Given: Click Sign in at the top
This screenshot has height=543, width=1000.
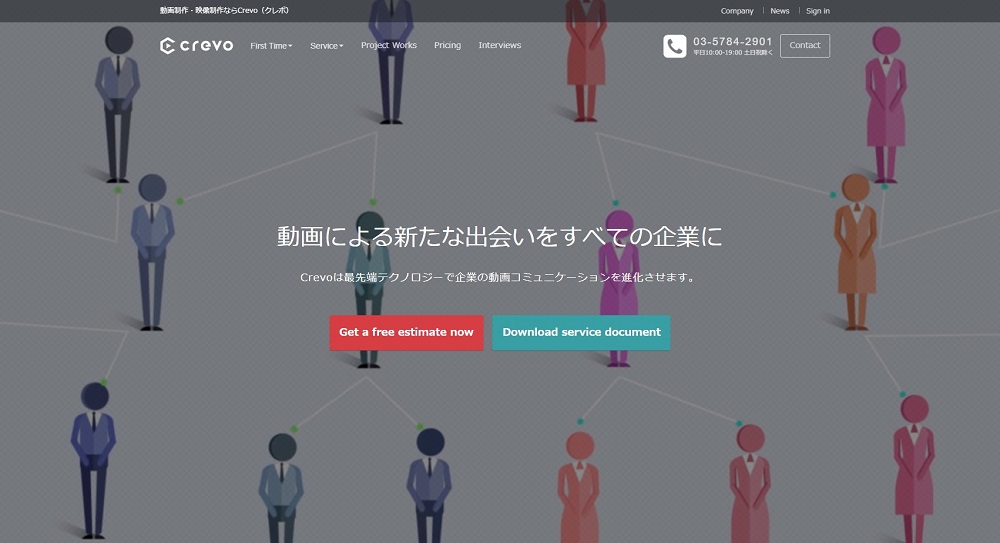Looking at the screenshot, I should click(x=818, y=11).
